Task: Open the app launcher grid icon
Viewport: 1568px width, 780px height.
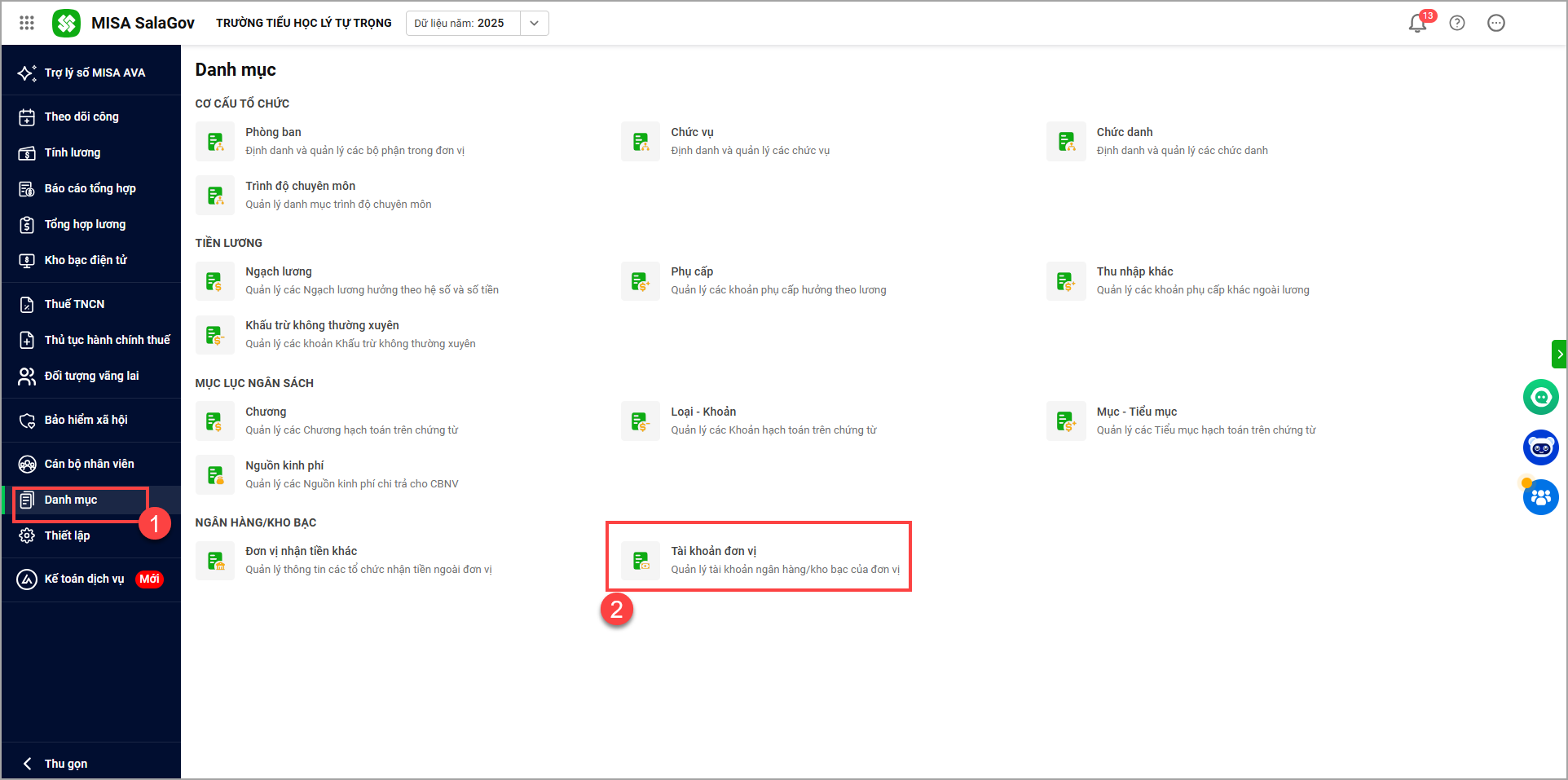Action: (27, 23)
